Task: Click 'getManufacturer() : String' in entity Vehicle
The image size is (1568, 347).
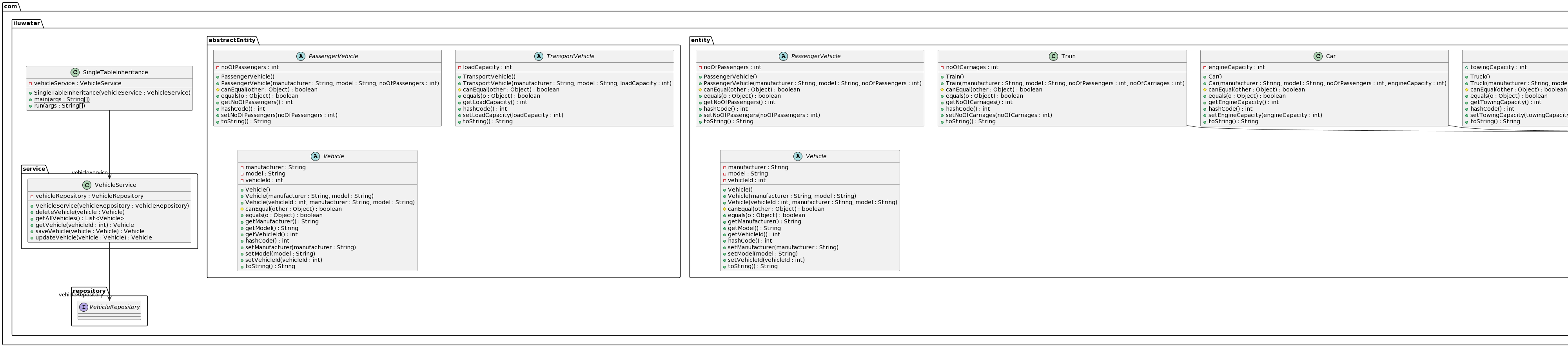Action: [764, 222]
